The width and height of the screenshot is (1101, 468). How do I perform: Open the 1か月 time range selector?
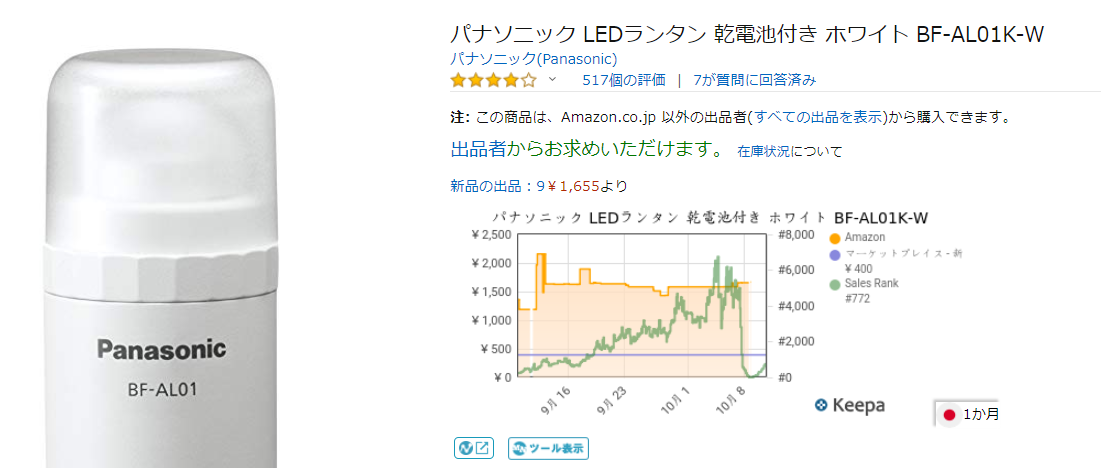pos(969,413)
